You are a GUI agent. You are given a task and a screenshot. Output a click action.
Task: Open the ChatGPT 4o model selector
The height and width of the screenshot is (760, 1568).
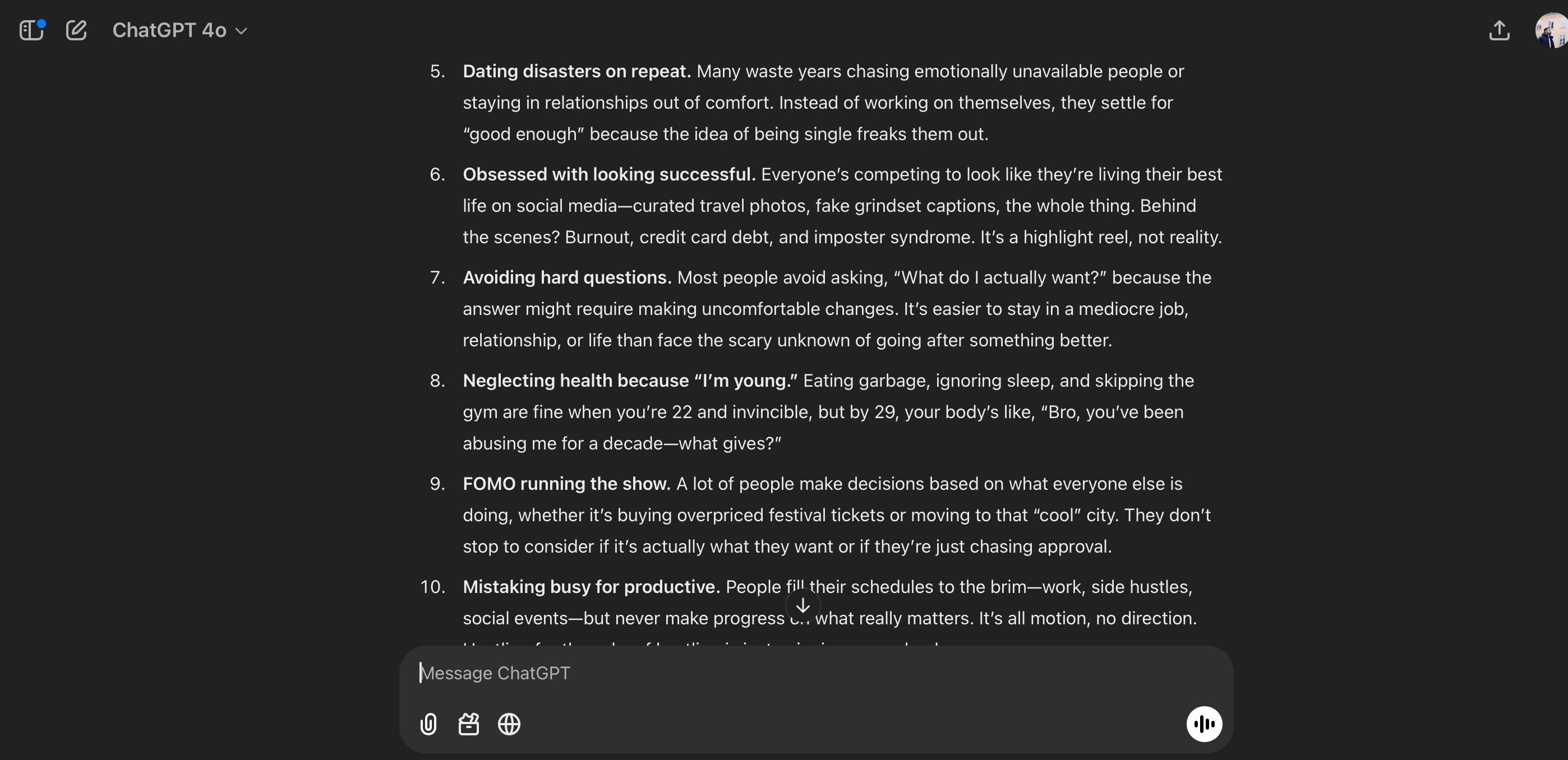[x=179, y=30]
